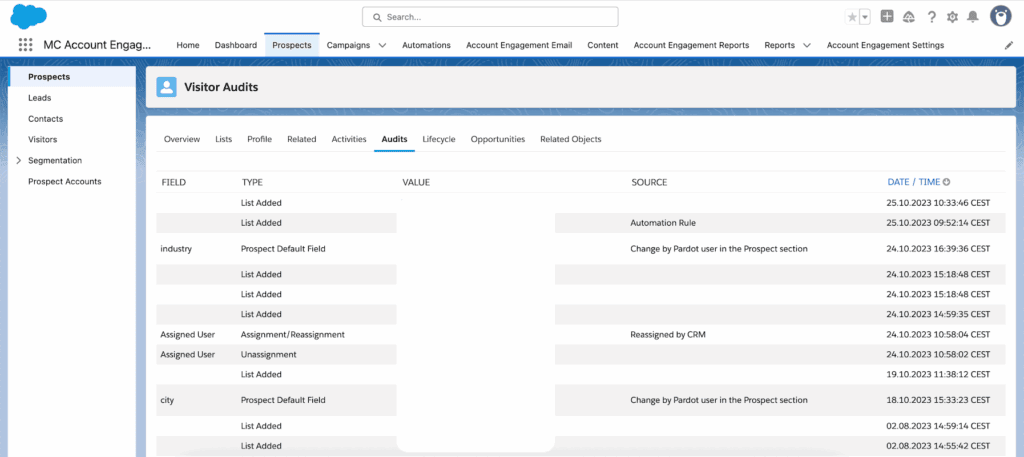The height and width of the screenshot is (457, 1024).
Task: Open the Campaigns nav tab
Action: pyautogui.click(x=348, y=45)
